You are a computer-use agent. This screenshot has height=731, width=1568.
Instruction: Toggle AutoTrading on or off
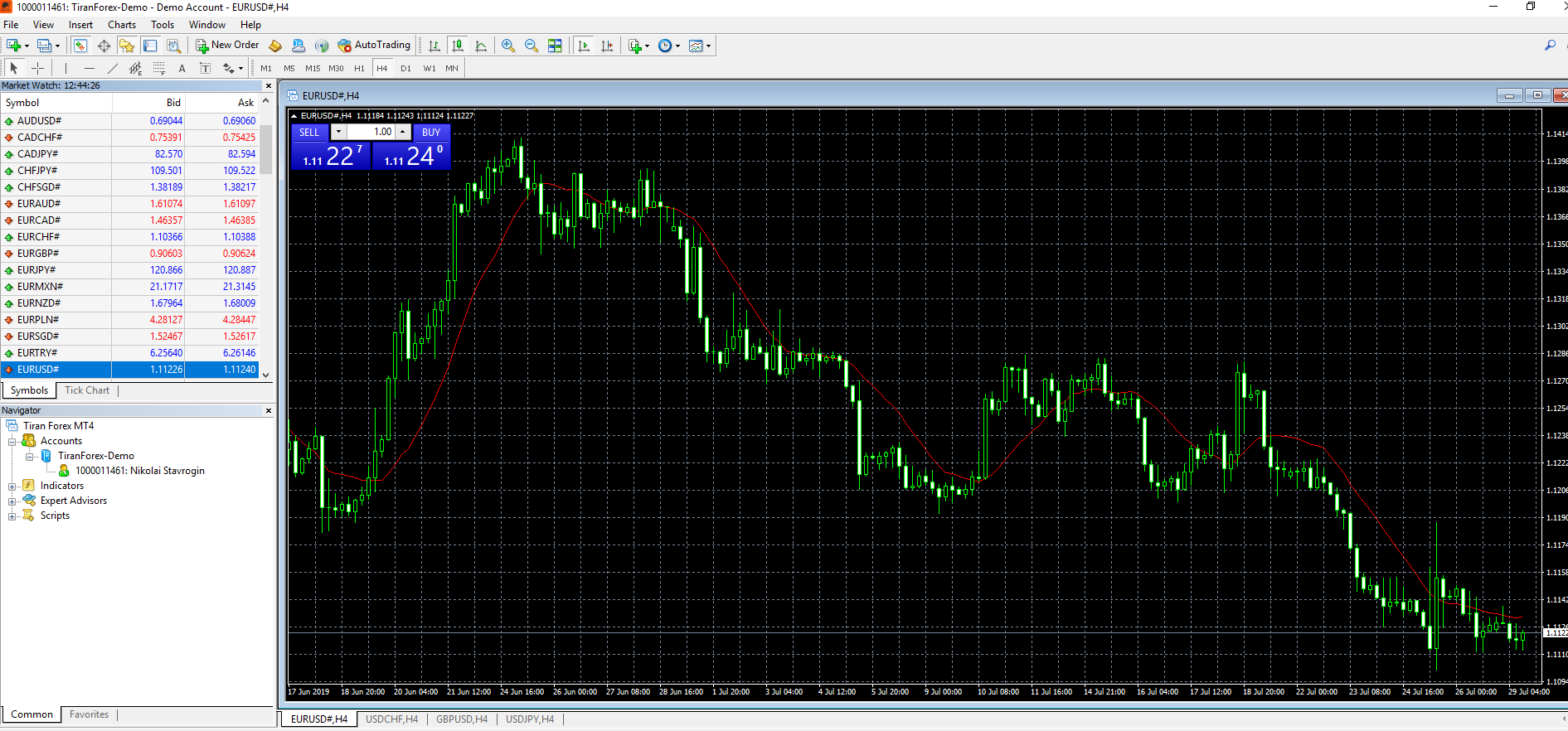pyautogui.click(x=374, y=46)
